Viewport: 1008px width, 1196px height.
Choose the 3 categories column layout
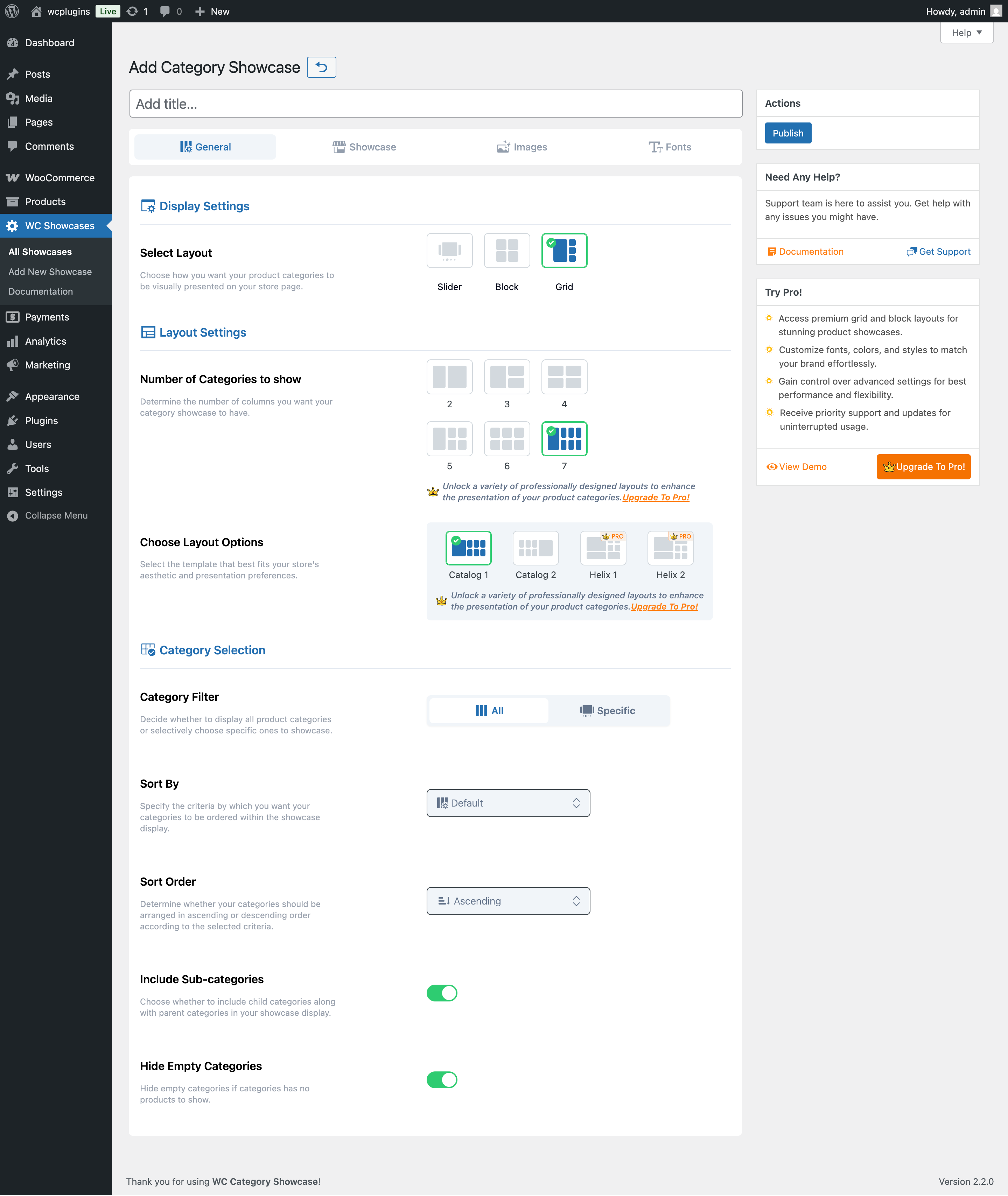pos(506,377)
